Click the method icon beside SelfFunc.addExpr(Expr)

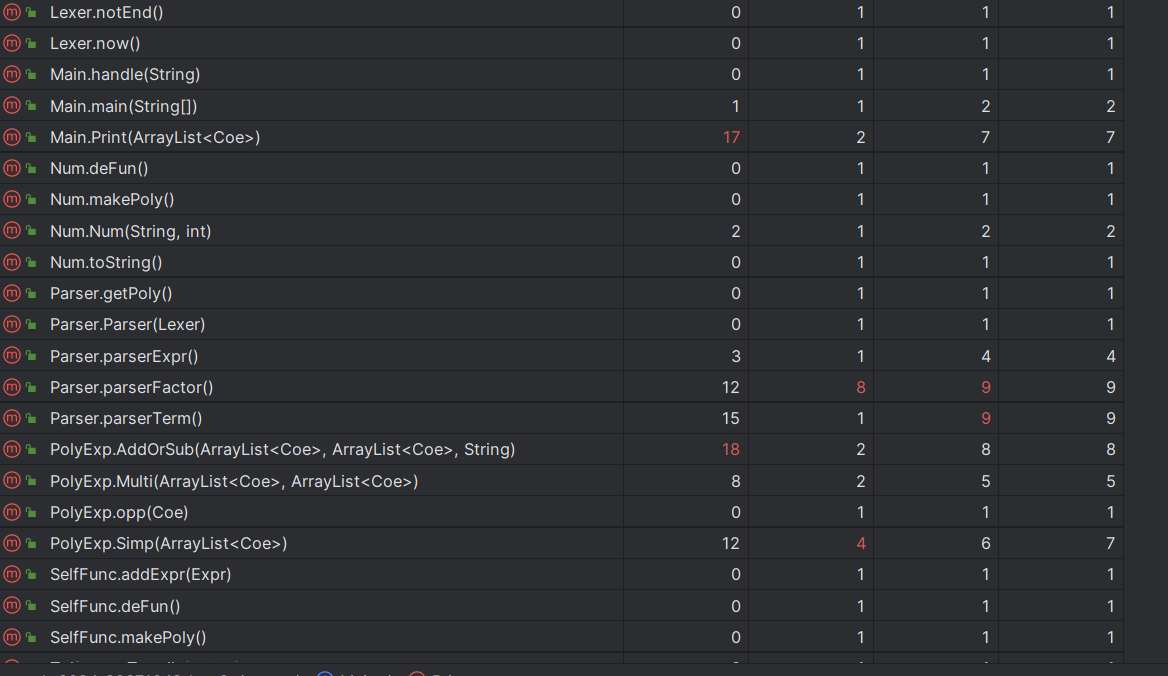point(12,575)
